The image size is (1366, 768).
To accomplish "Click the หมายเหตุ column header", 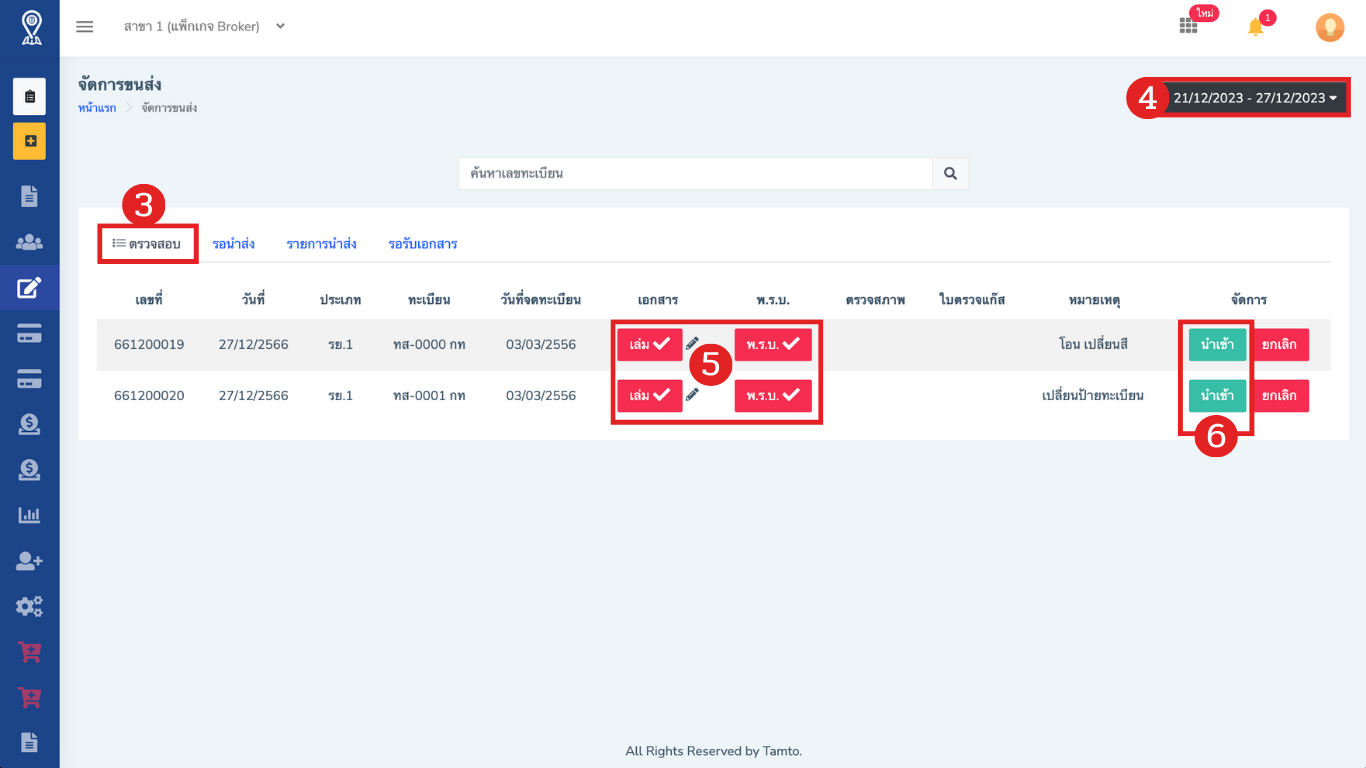I will click(x=1094, y=300).
